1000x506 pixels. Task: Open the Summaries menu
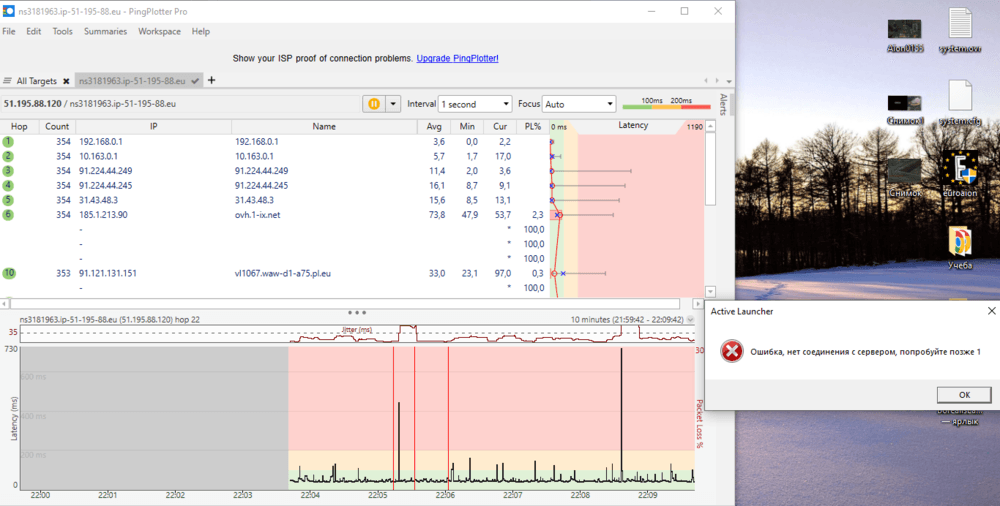[105, 31]
